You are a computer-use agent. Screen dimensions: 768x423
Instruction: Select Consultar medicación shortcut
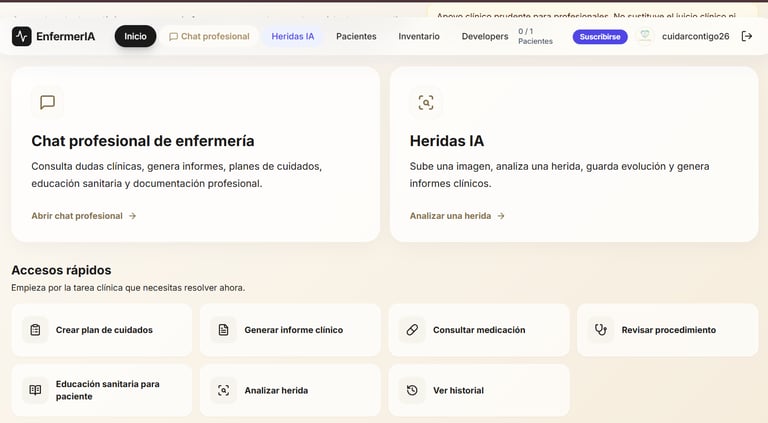(479, 330)
